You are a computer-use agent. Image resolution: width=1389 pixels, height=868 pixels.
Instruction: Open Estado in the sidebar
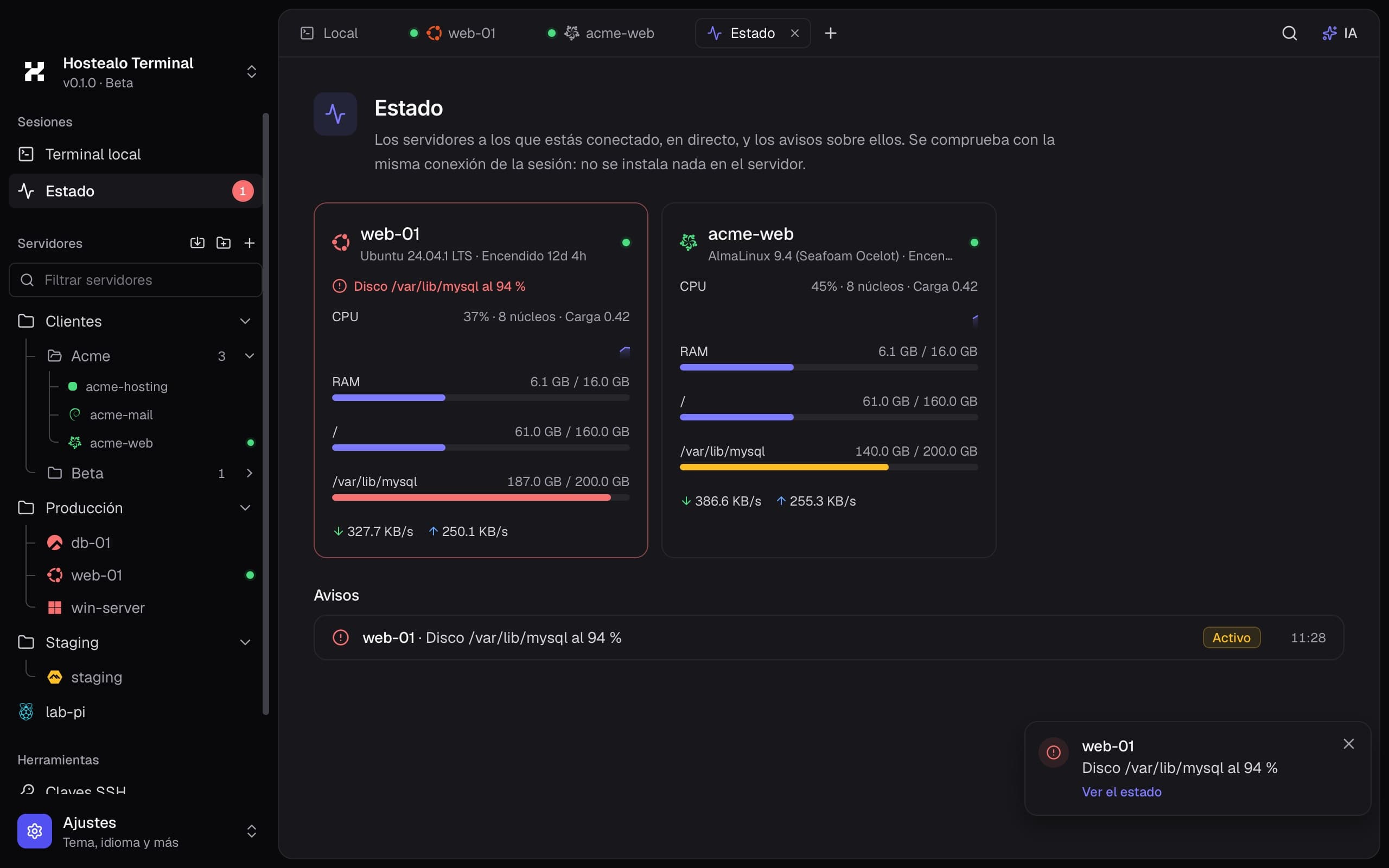(x=136, y=191)
